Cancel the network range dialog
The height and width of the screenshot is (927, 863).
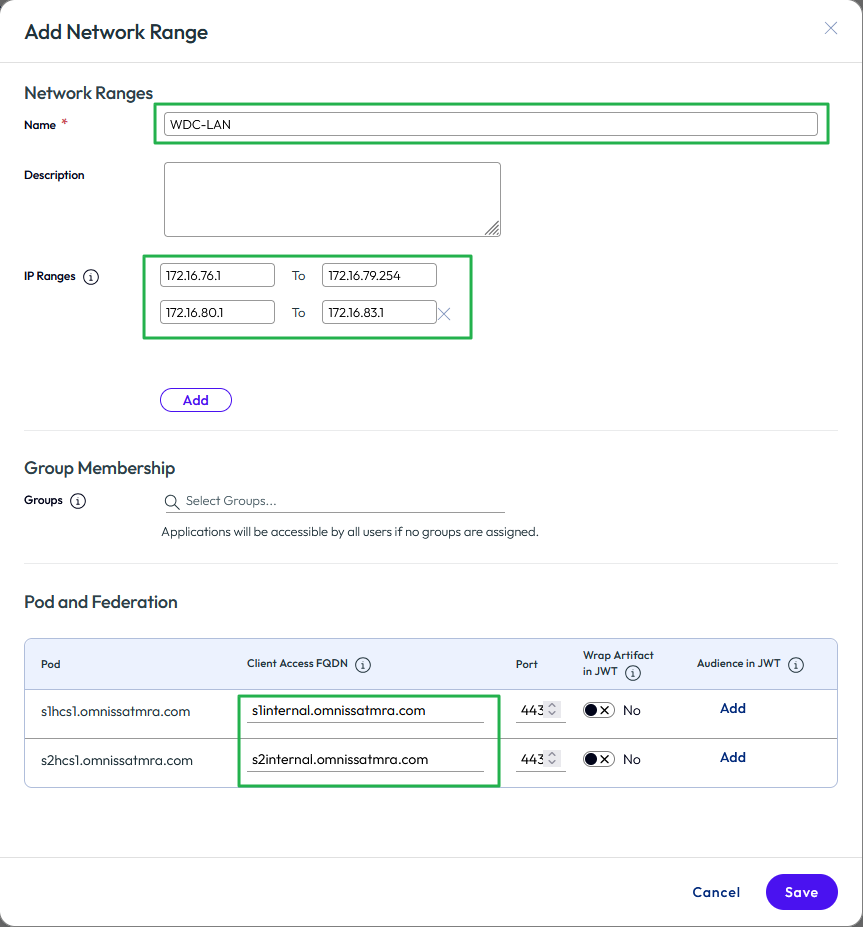click(x=716, y=892)
